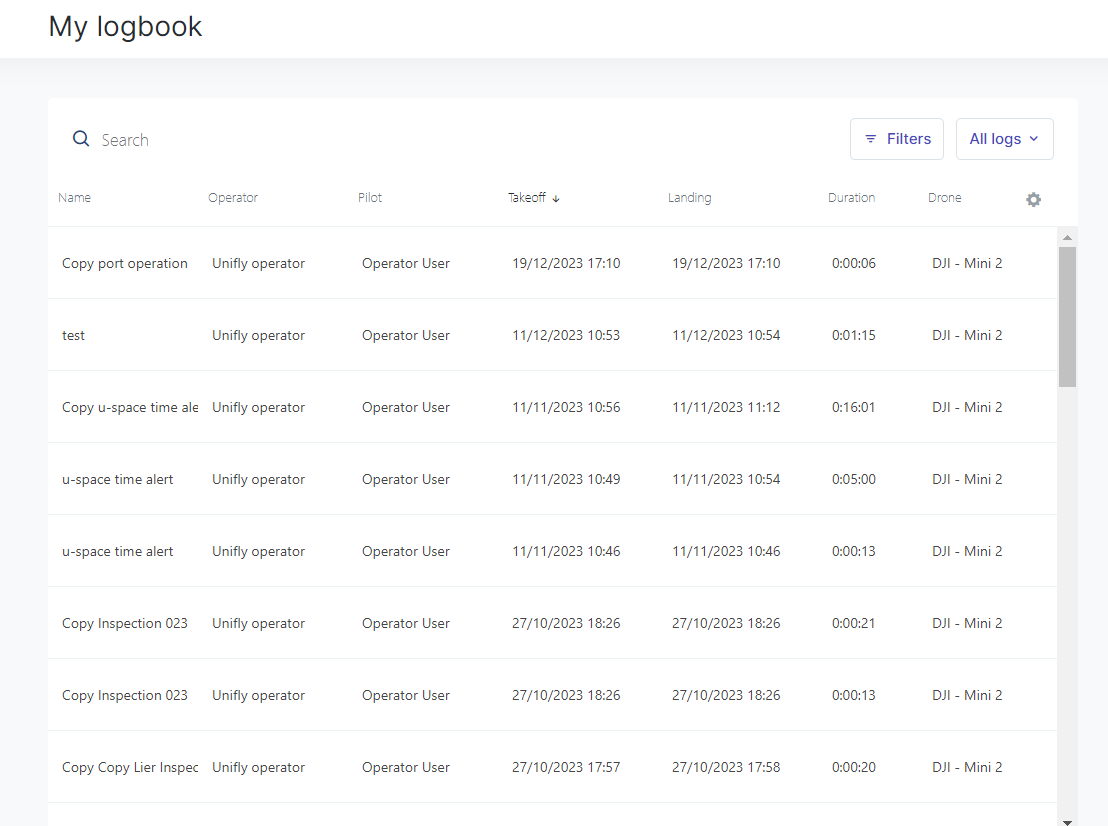This screenshot has height=826, width=1108.
Task: Open the test flight log
Action: pyautogui.click(x=73, y=335)
